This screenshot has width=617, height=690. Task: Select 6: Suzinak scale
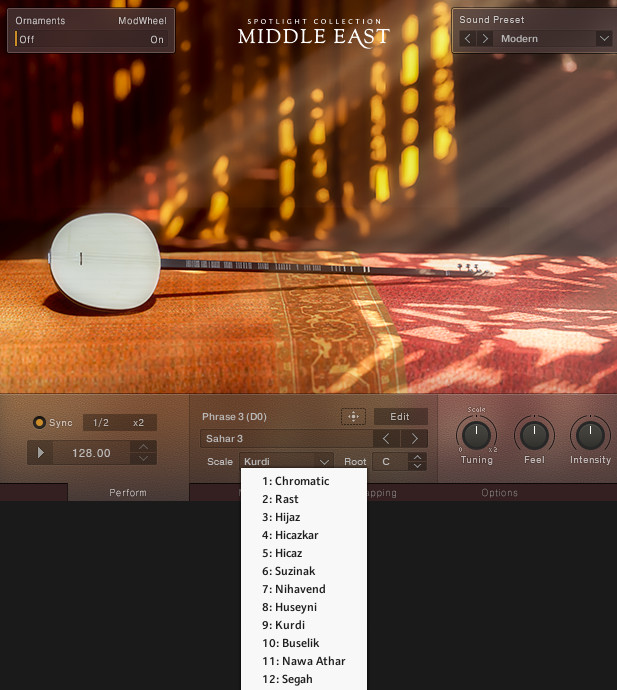tap(304, 571)
